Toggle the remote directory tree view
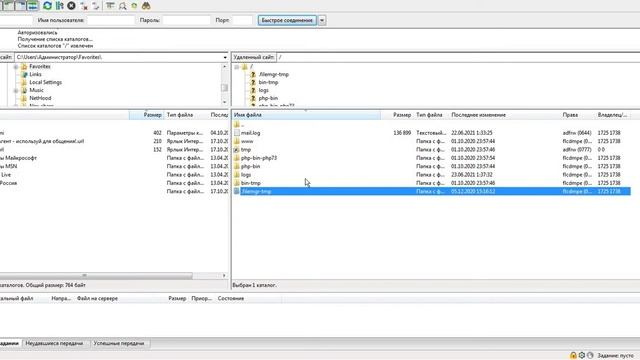The image size is (640, 360). [20, 6]
